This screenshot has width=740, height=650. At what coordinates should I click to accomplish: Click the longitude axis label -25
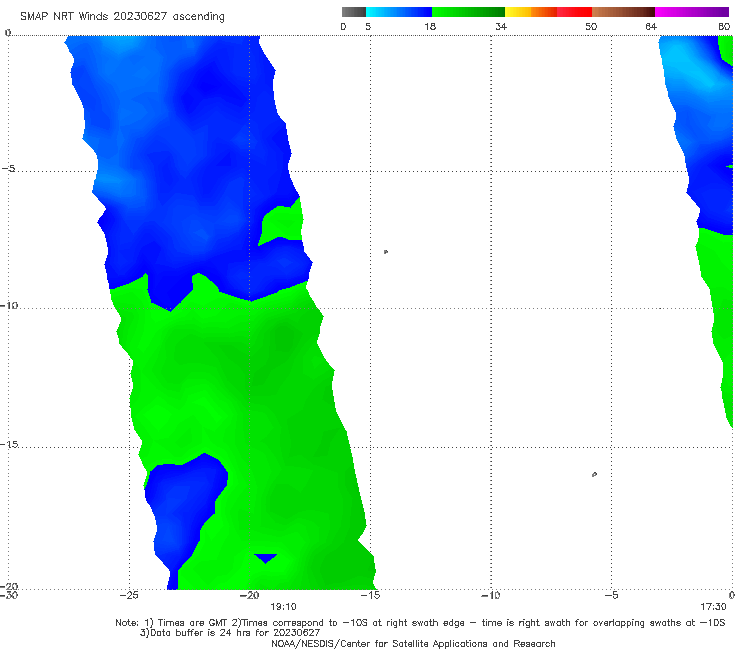129,595
